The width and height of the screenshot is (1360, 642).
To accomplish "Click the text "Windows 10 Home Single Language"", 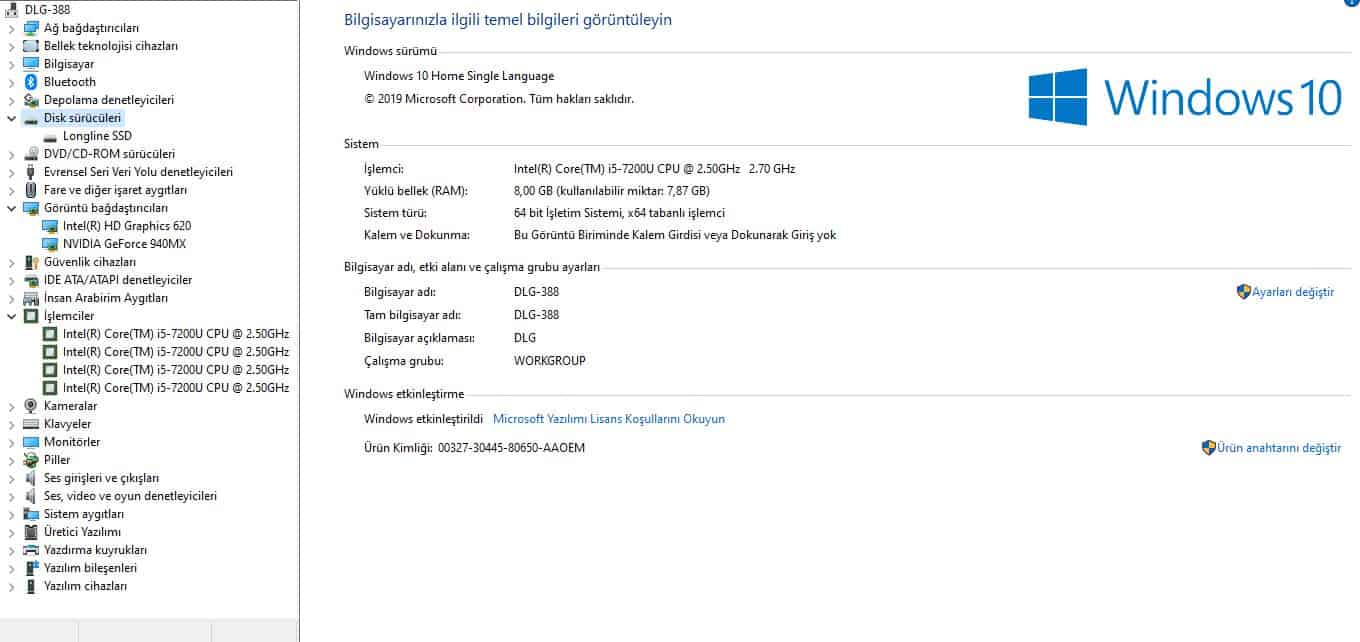I will pyautogui.click(x=459, y=76).
